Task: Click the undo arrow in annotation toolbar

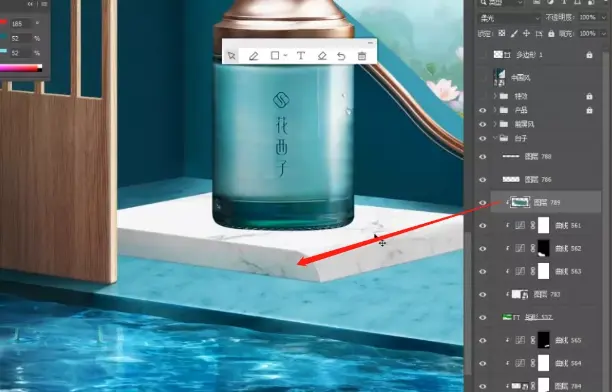Action: coord(341,56)
